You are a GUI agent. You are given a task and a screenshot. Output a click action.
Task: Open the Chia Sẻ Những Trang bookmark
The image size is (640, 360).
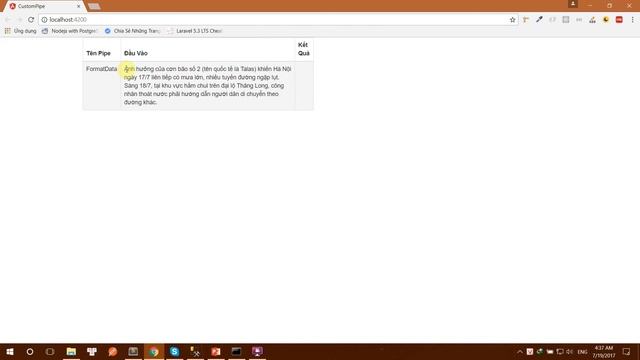(x=132, y=31)
